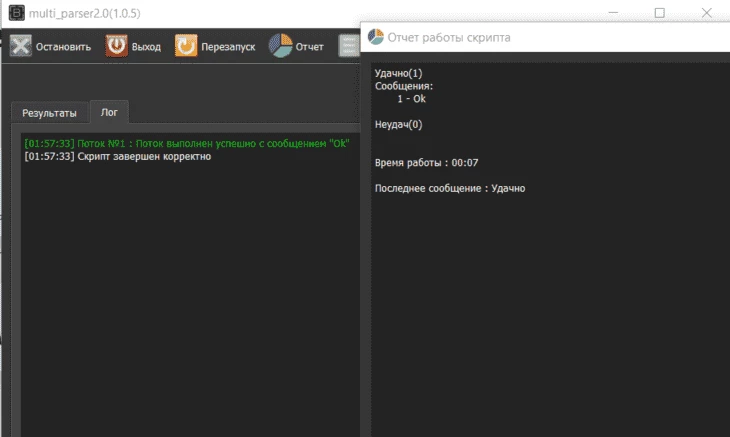Click the multi_parser app icon in title bar
The image size is (730, 437).
[x=17, y=13]
